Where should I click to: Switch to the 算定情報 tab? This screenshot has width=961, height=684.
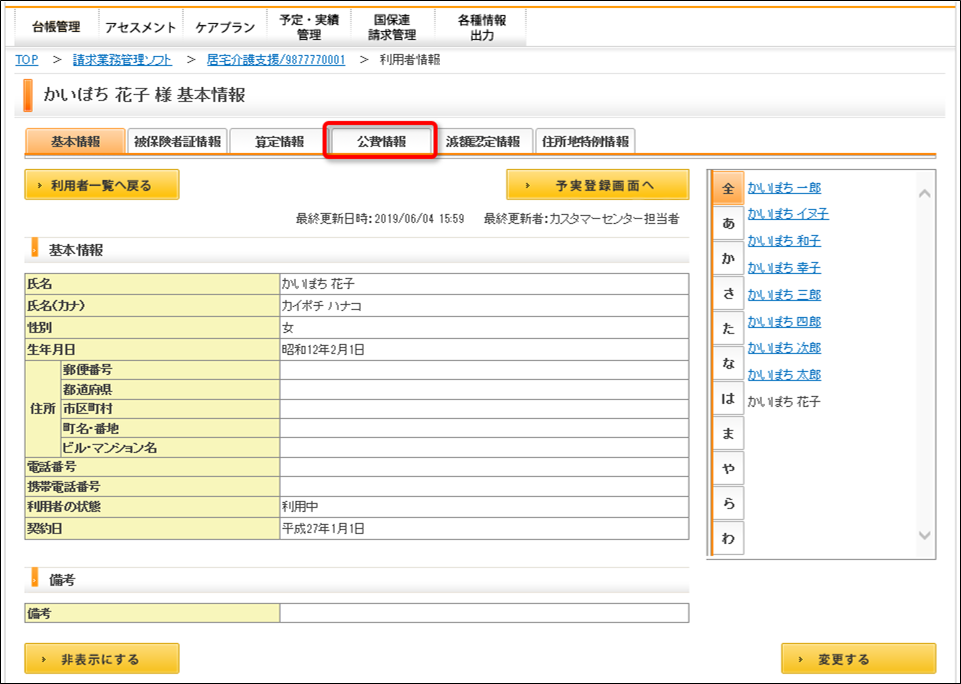pyautogui.click(x=279, y=142)
